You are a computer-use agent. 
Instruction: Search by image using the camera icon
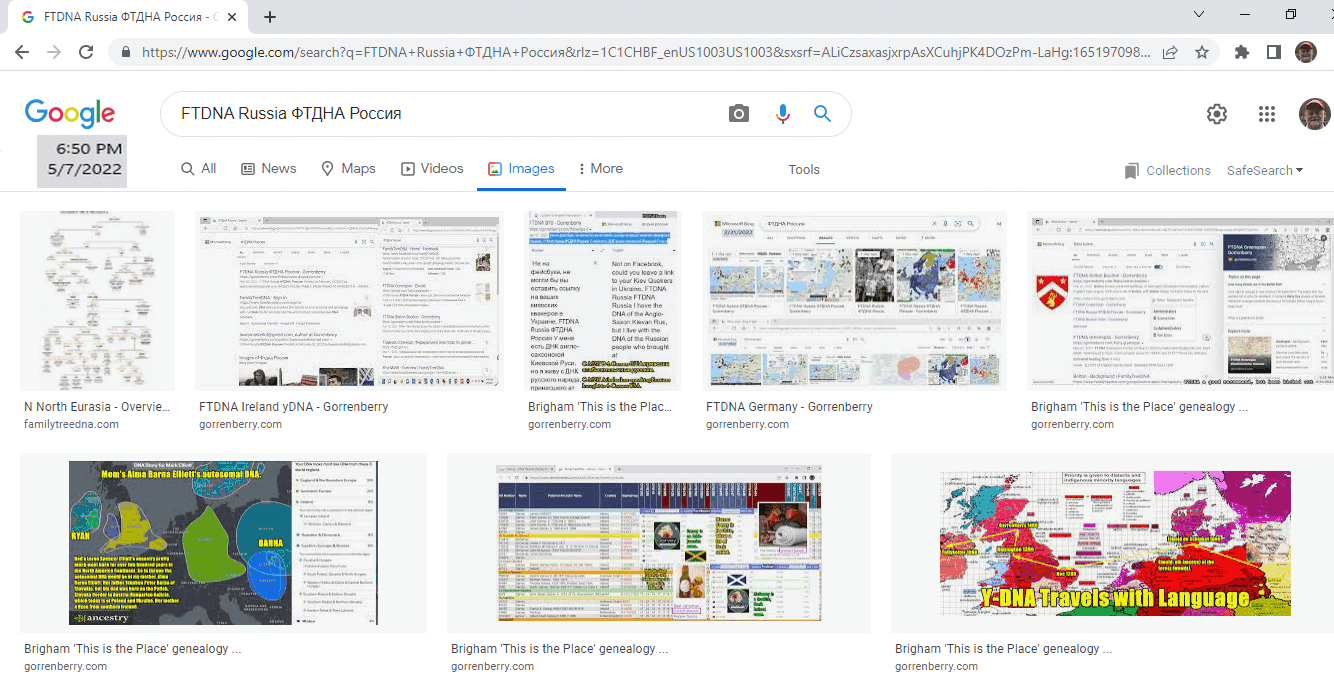[739, 114]
